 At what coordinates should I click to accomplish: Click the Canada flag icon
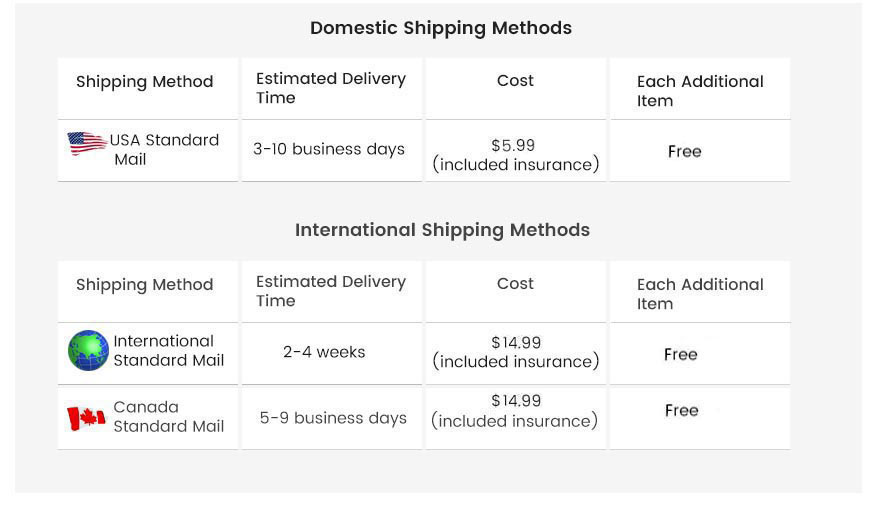87,418
